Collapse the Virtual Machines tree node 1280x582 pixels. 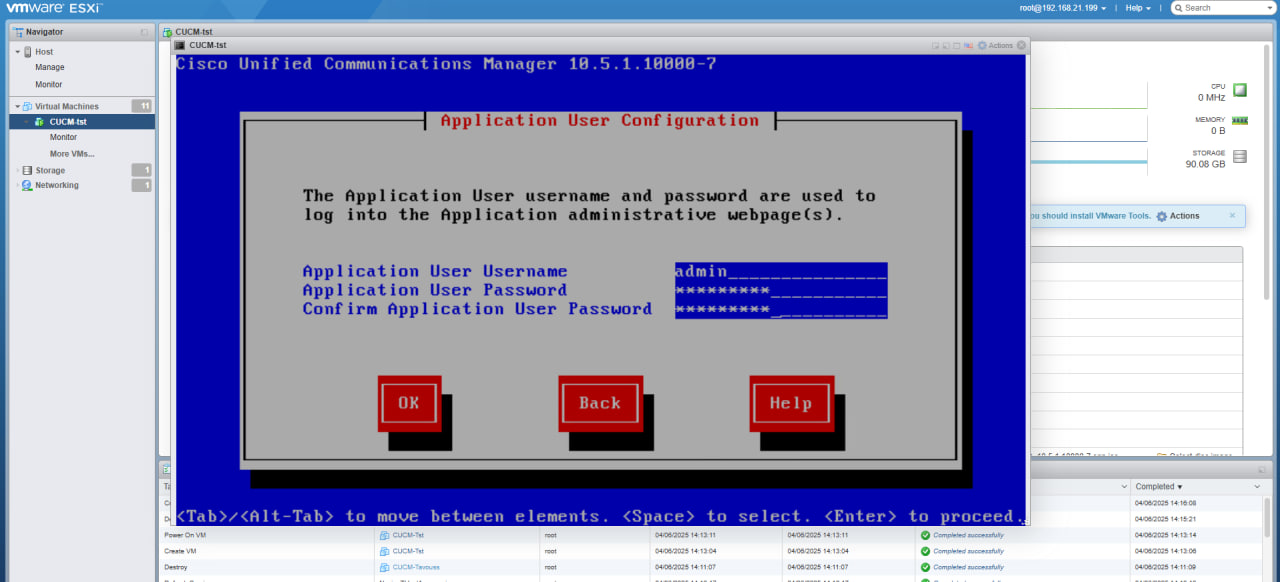pyautogui.click(x=17, y=106)
